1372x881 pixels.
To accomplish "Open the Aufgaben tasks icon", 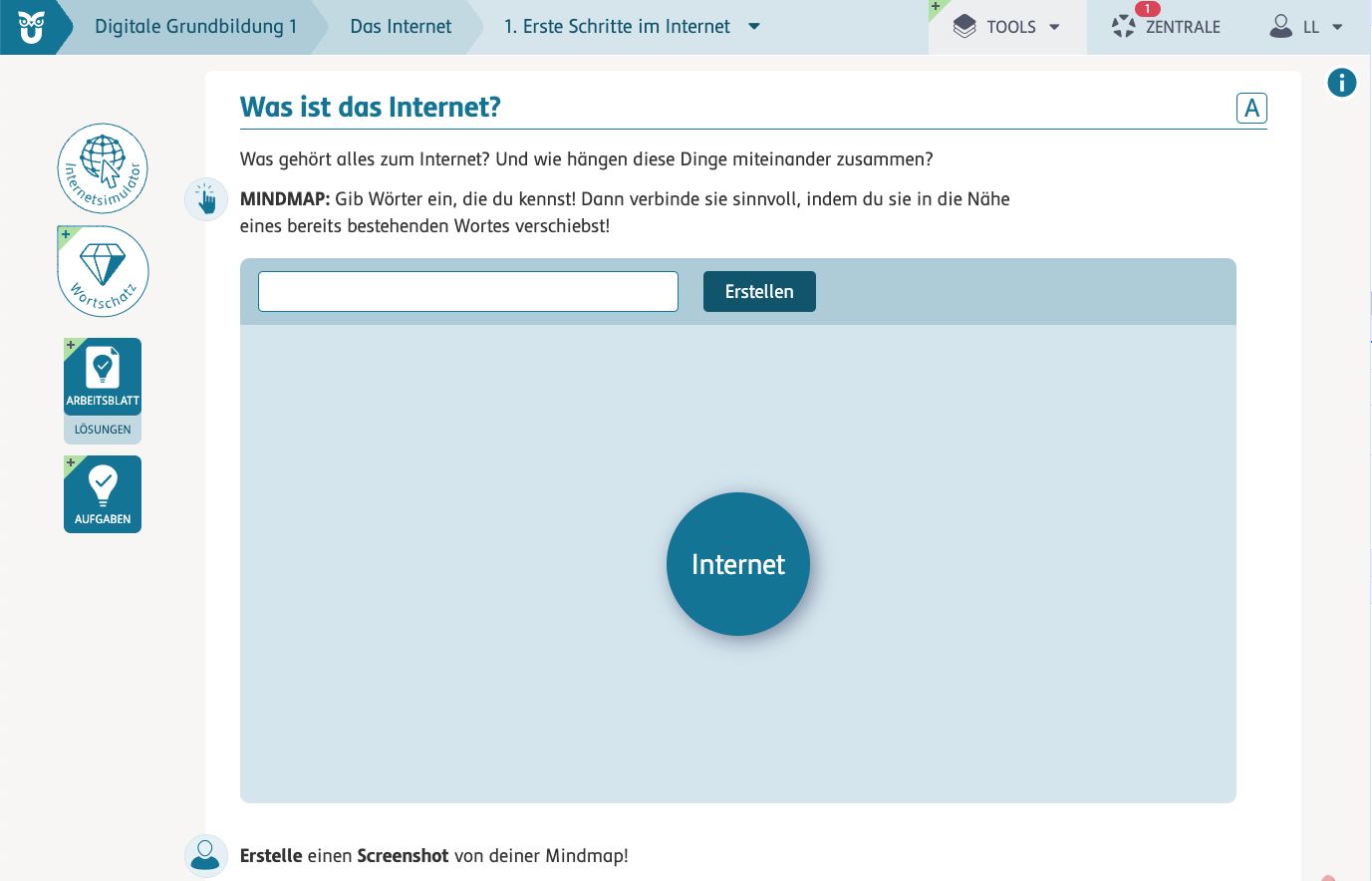I will pyautogui.click(x=103, y=494).
